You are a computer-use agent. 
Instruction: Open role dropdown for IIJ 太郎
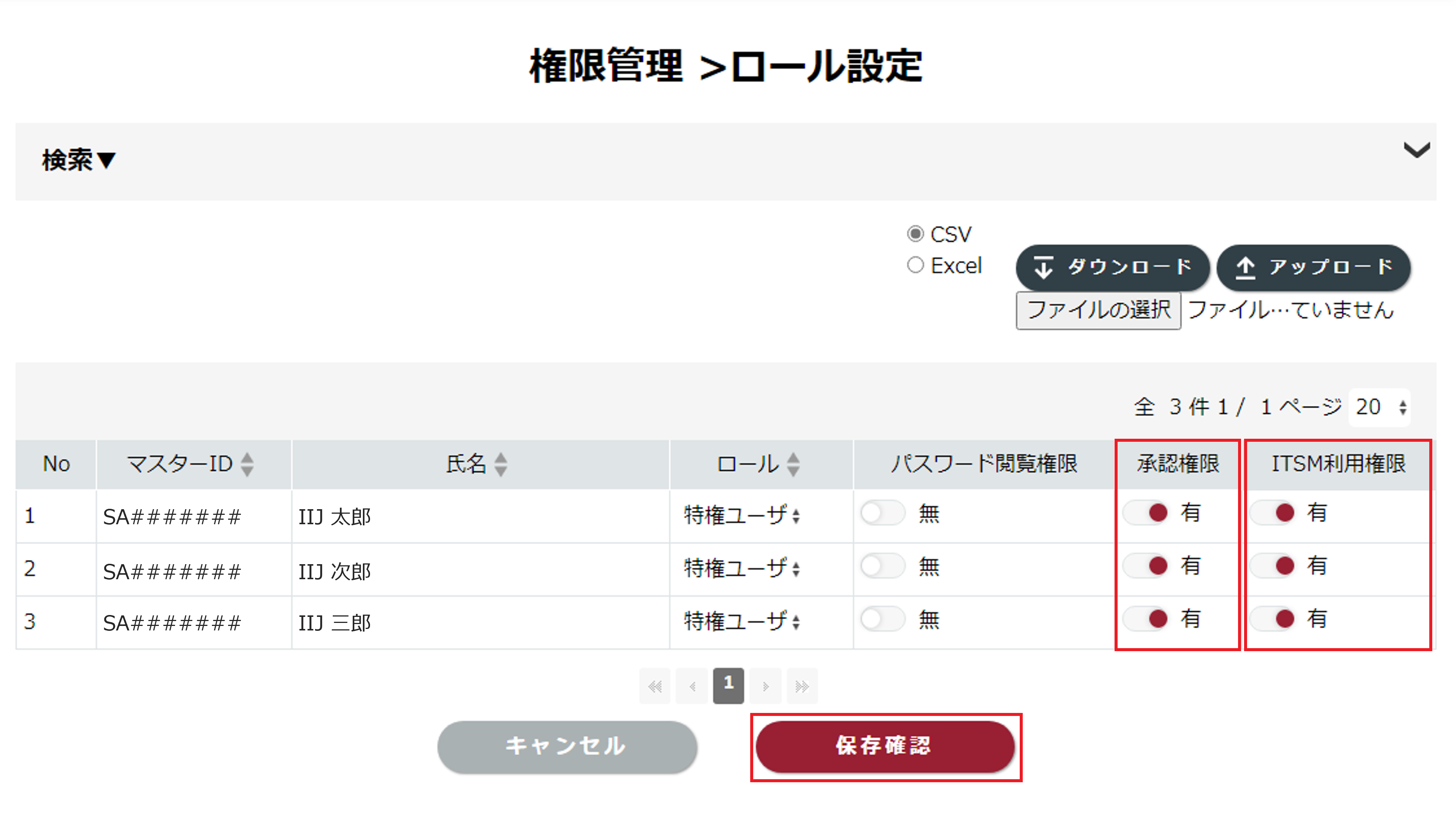742,516
